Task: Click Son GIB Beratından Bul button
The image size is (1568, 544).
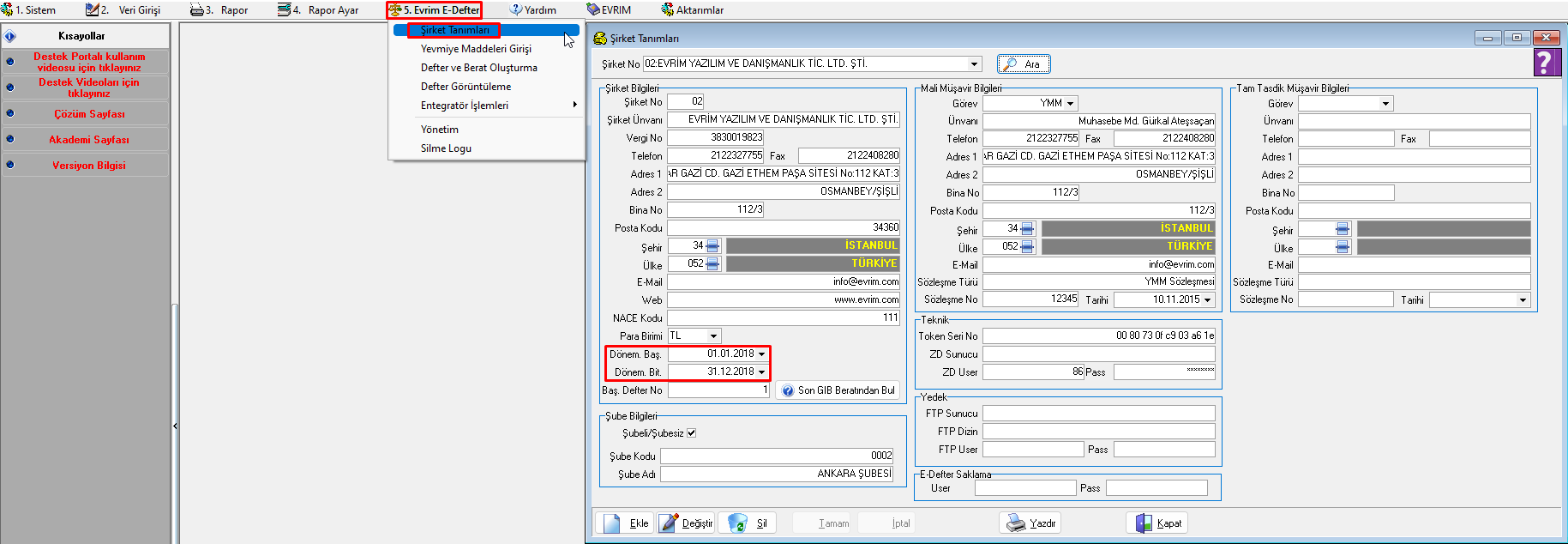Action: (x=838, y=390)
